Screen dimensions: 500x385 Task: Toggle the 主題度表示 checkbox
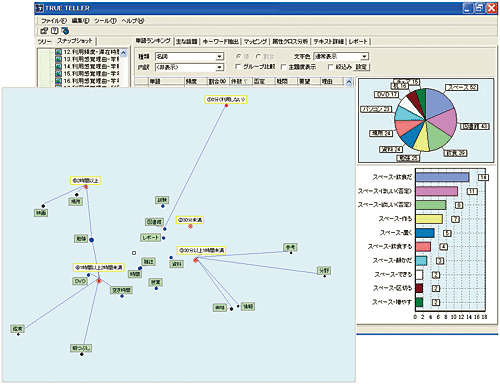click(x=283, y=67)
